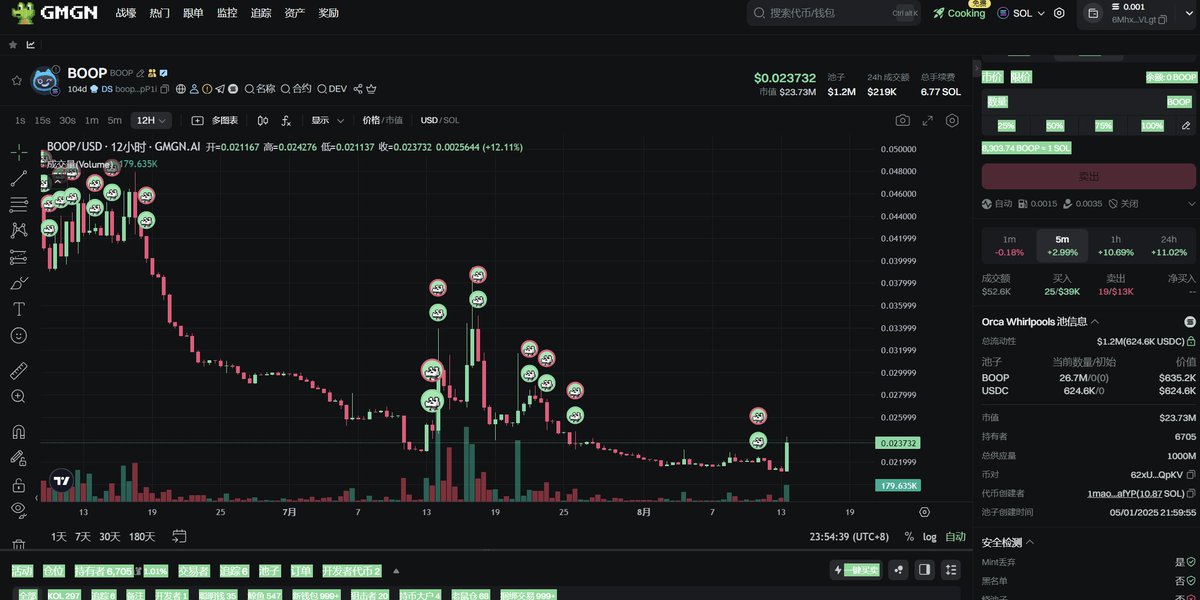
Task: Copy the boop...pP1i contract address
Action: point(165,89)
